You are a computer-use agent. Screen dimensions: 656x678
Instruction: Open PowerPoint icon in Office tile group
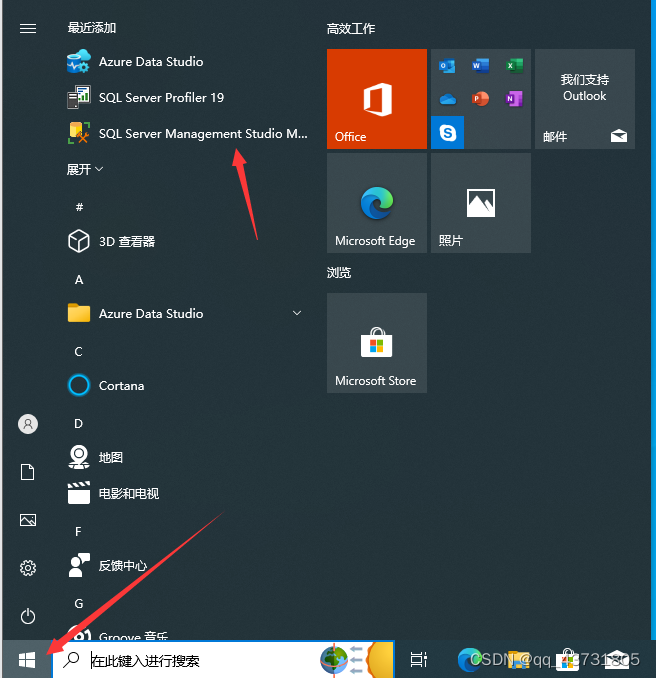[x=480, y=99]
